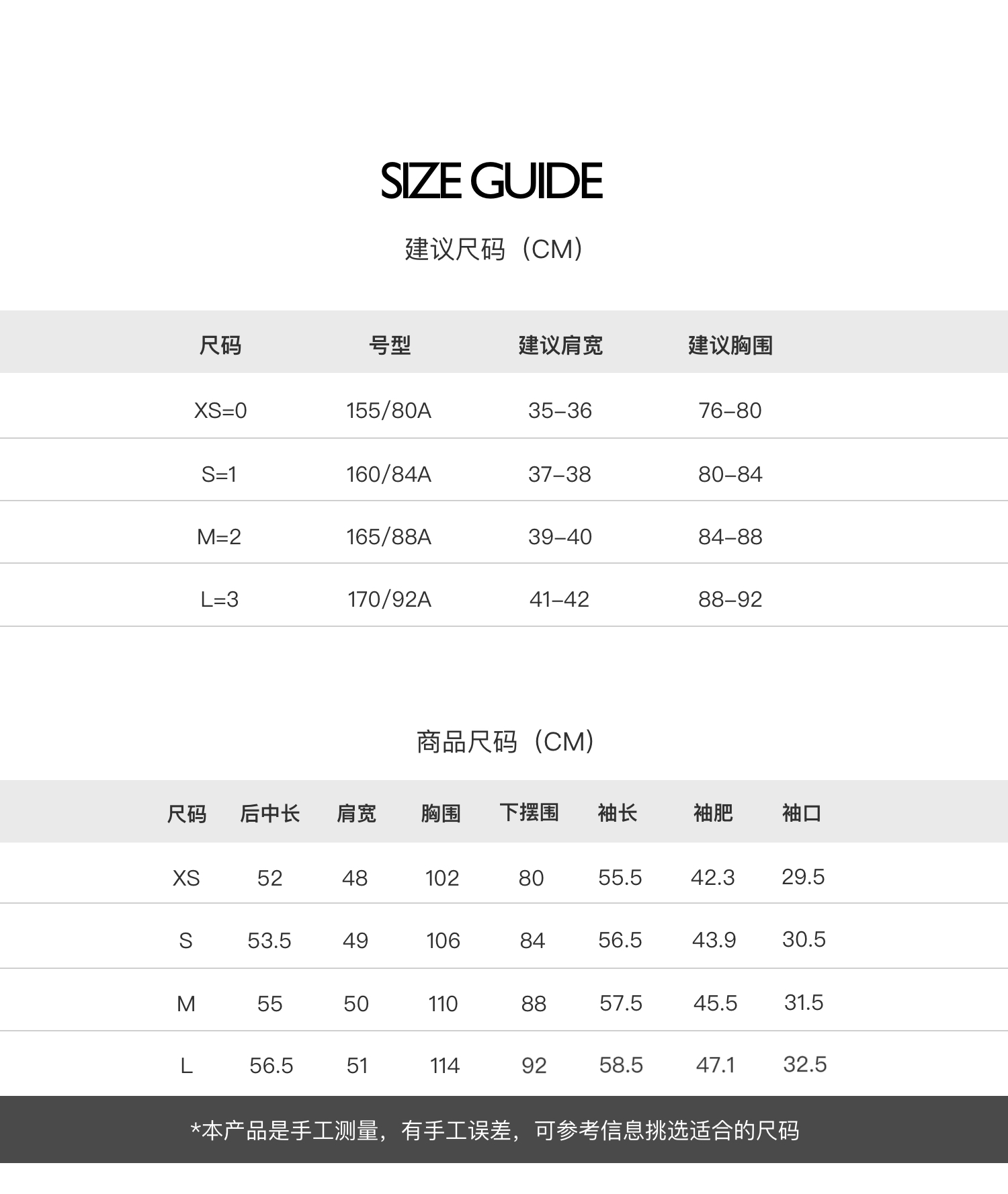Select the 号型 column header

click(x=390, y=345)
